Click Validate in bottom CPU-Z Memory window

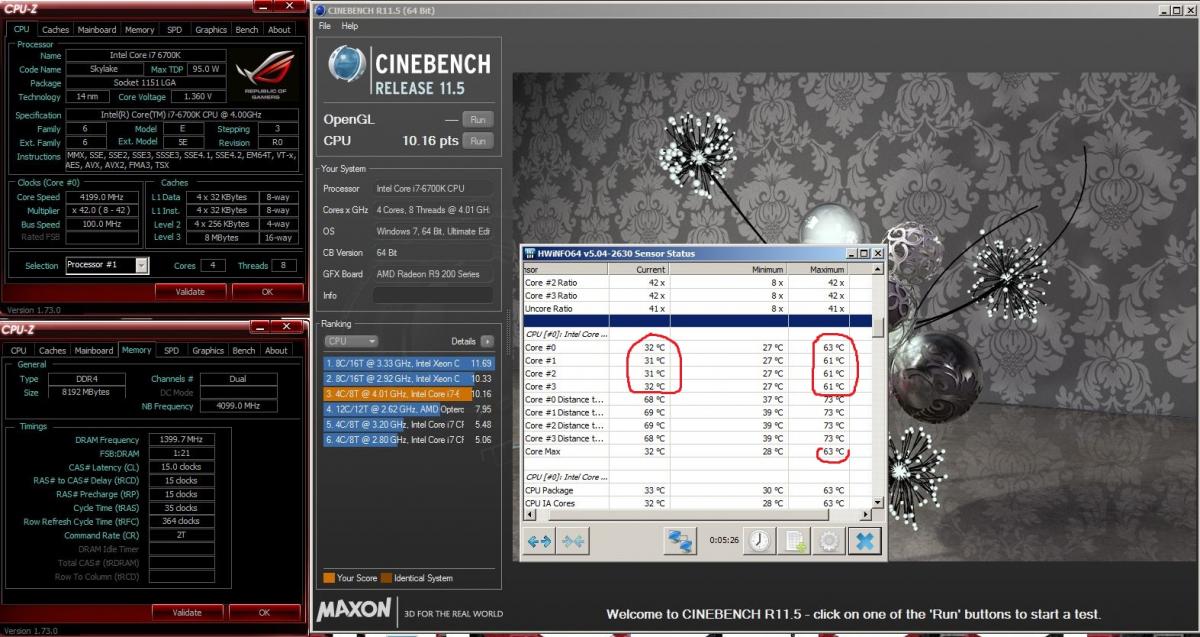click(x=187, y=612)
